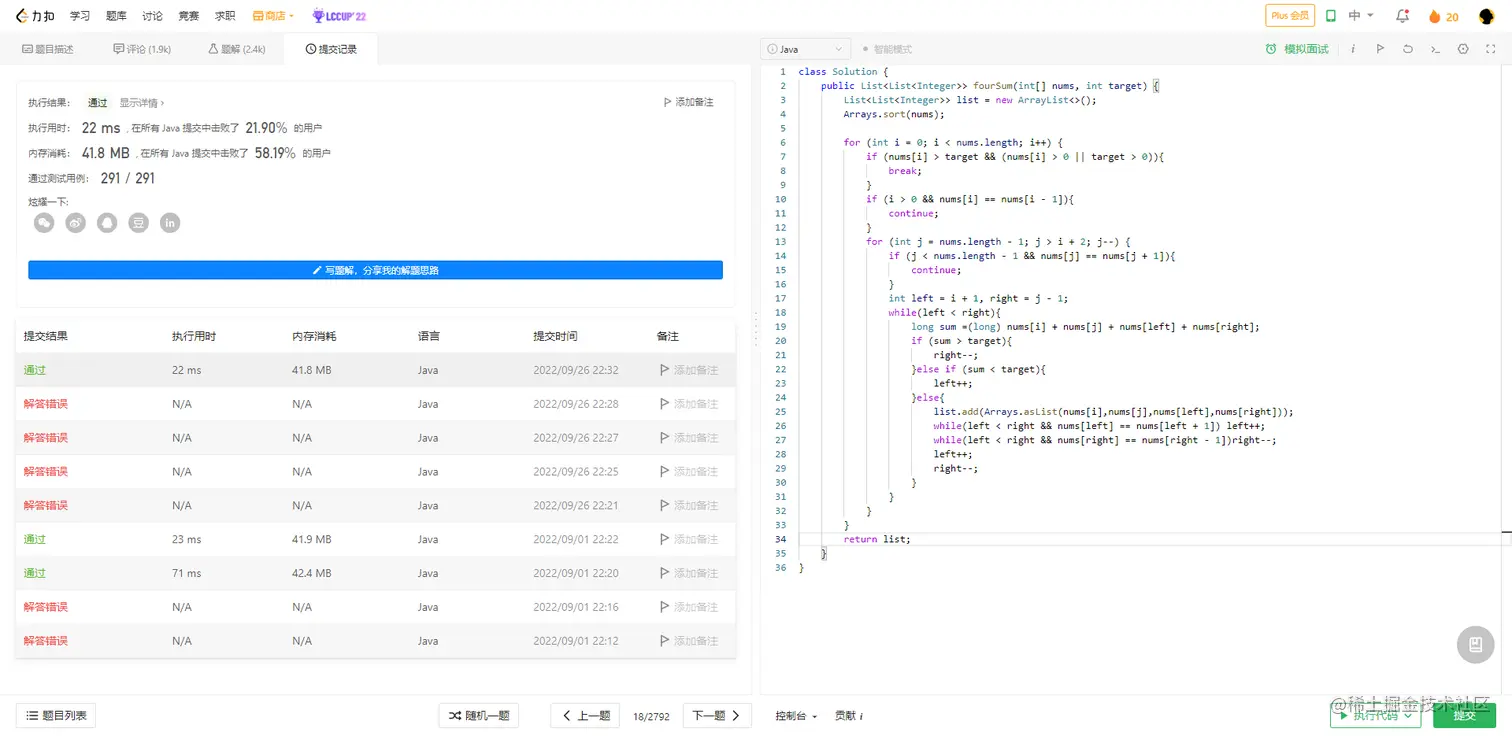This screenshot has width=1512, height=736.
Task: Click the LeetCode 力扣 logo
Action: point(36,16)
